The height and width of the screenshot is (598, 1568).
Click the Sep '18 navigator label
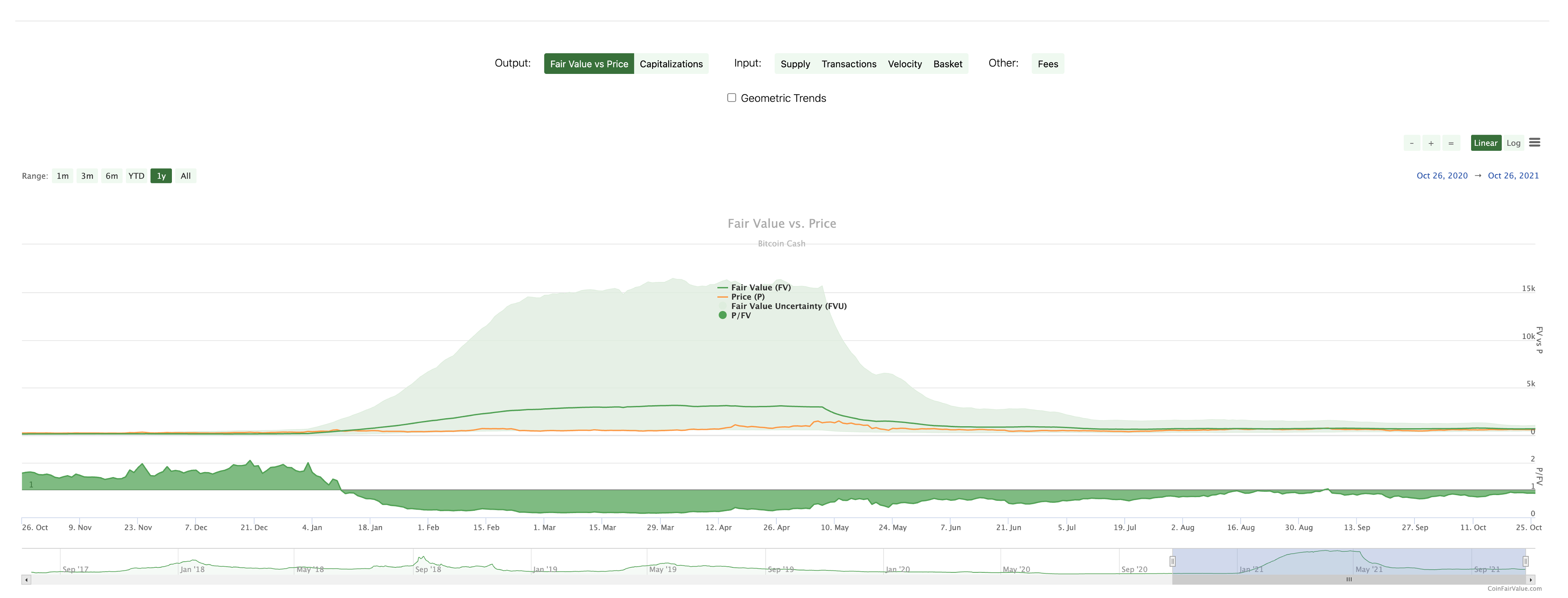[428, 569]
